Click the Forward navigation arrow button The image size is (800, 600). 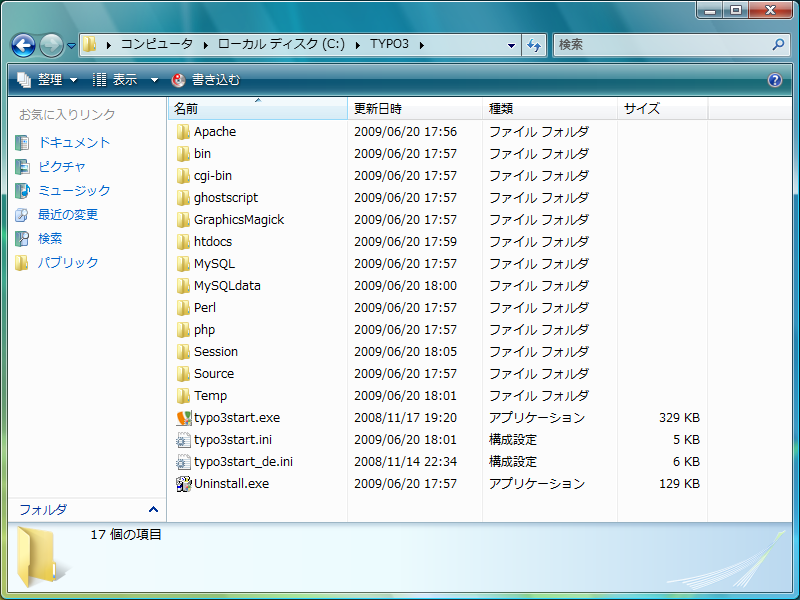tap(52, 45)
